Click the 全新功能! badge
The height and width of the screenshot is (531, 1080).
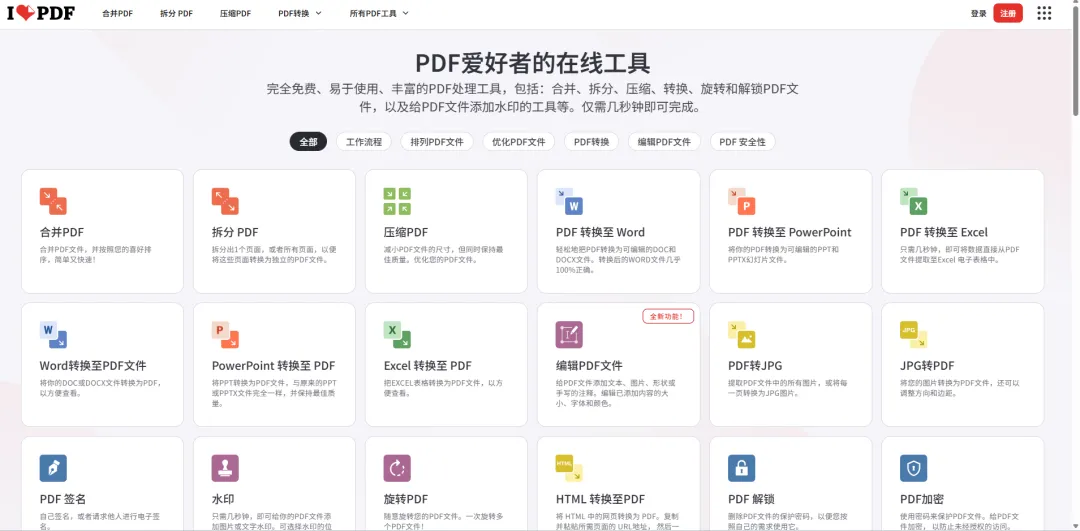coord(668,316)
